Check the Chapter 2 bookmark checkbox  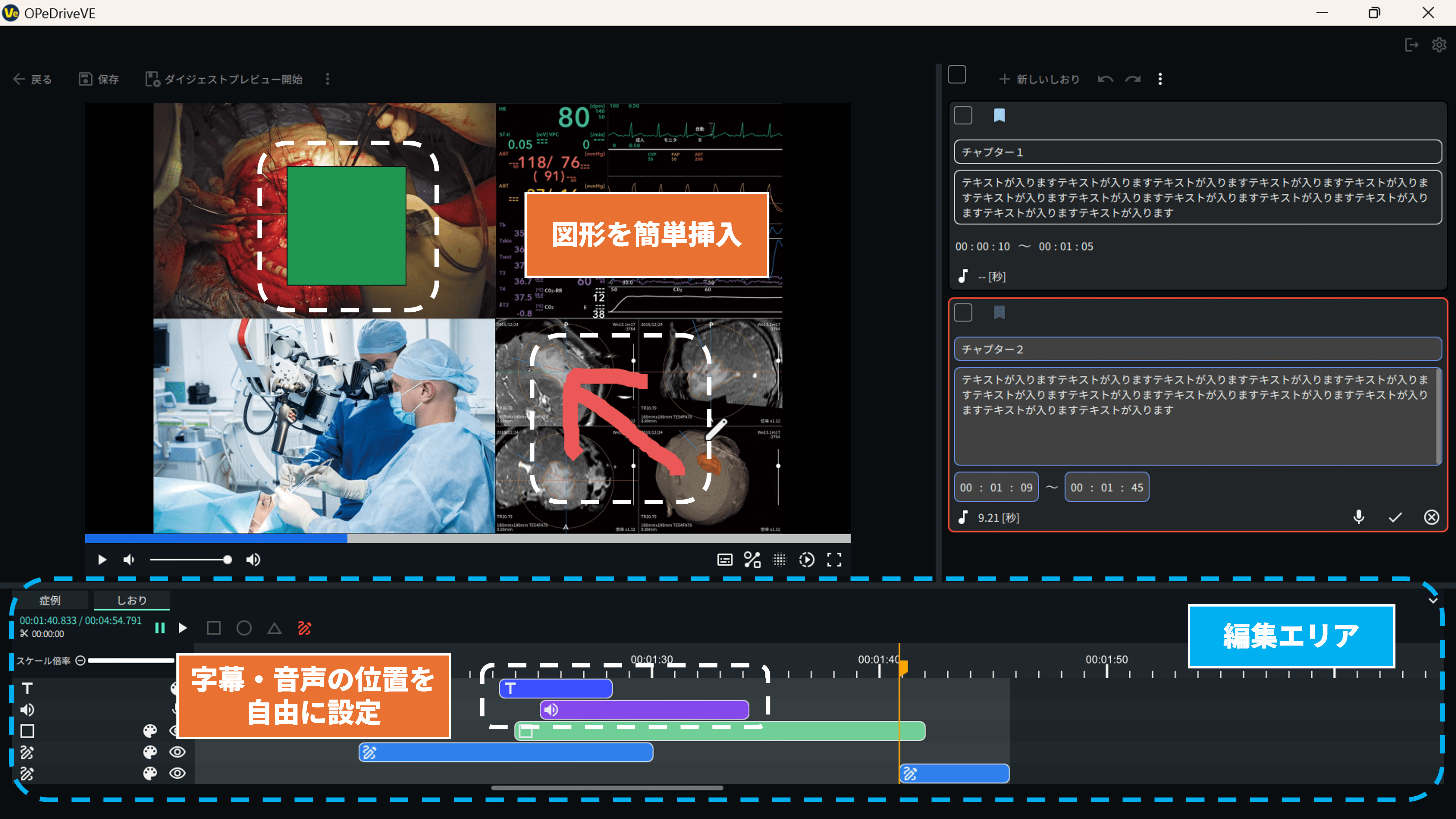pos(963,313)
